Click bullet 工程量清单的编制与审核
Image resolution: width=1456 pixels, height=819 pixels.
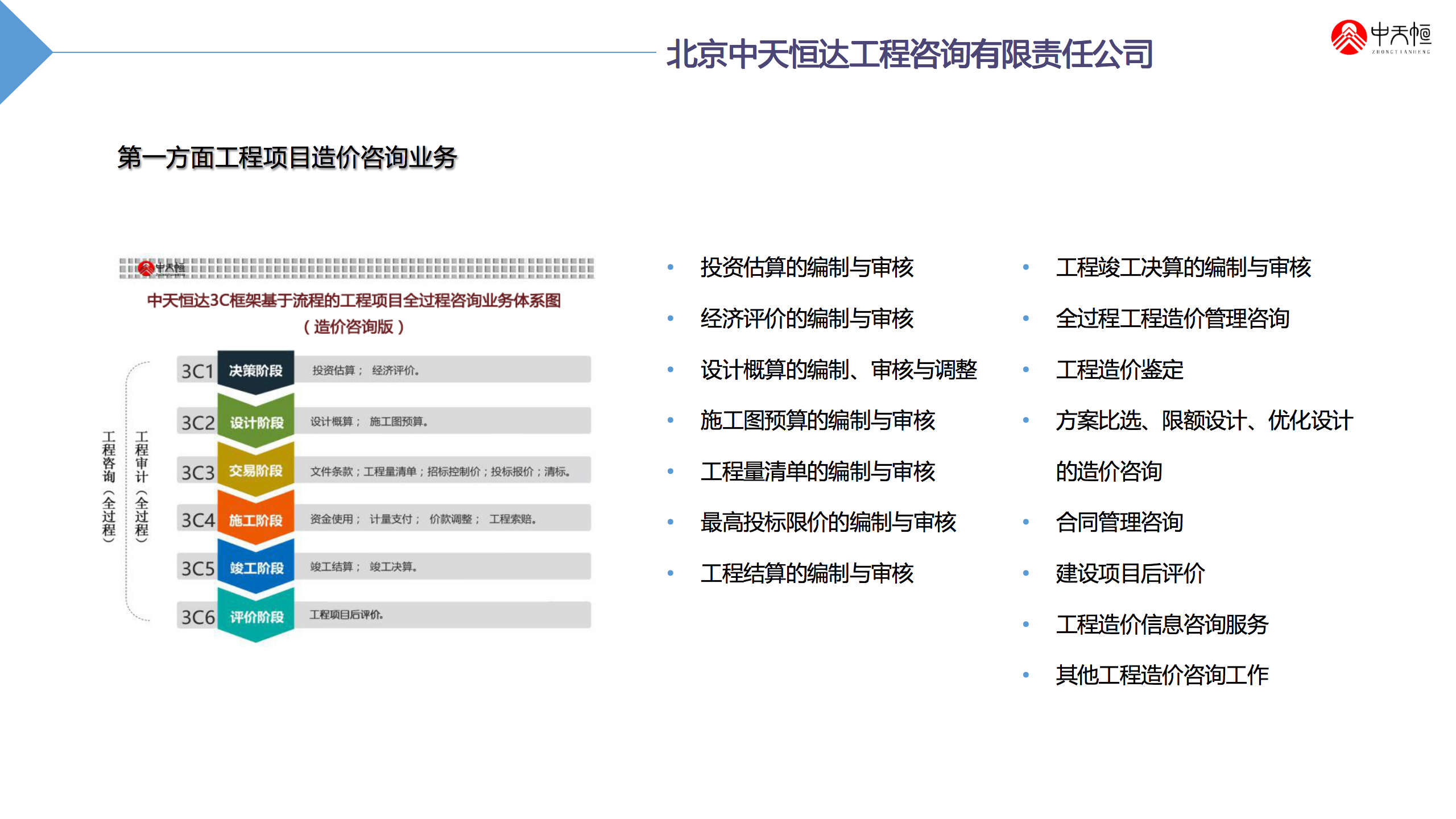pos(818,471)
